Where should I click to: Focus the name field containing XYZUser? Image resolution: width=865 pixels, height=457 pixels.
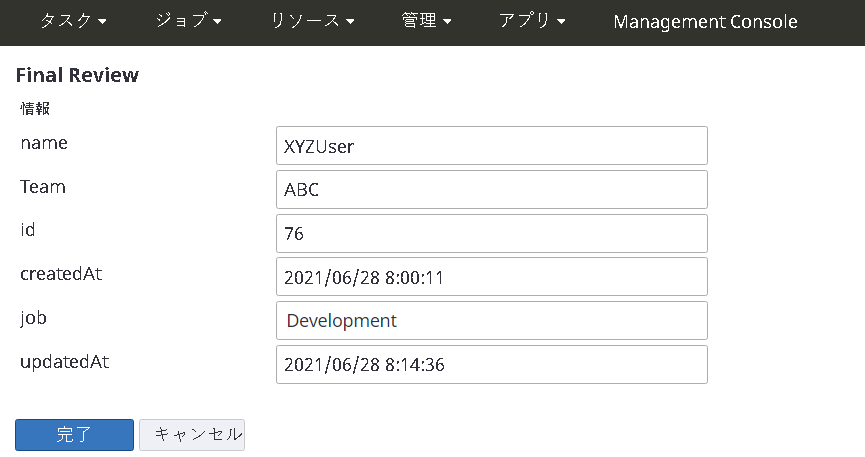pyautogui.click(x=491, y=146)
